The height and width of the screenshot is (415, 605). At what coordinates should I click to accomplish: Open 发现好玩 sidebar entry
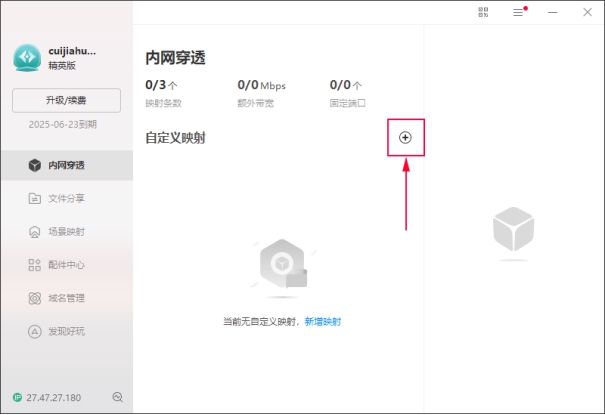[x=66, y=330]
